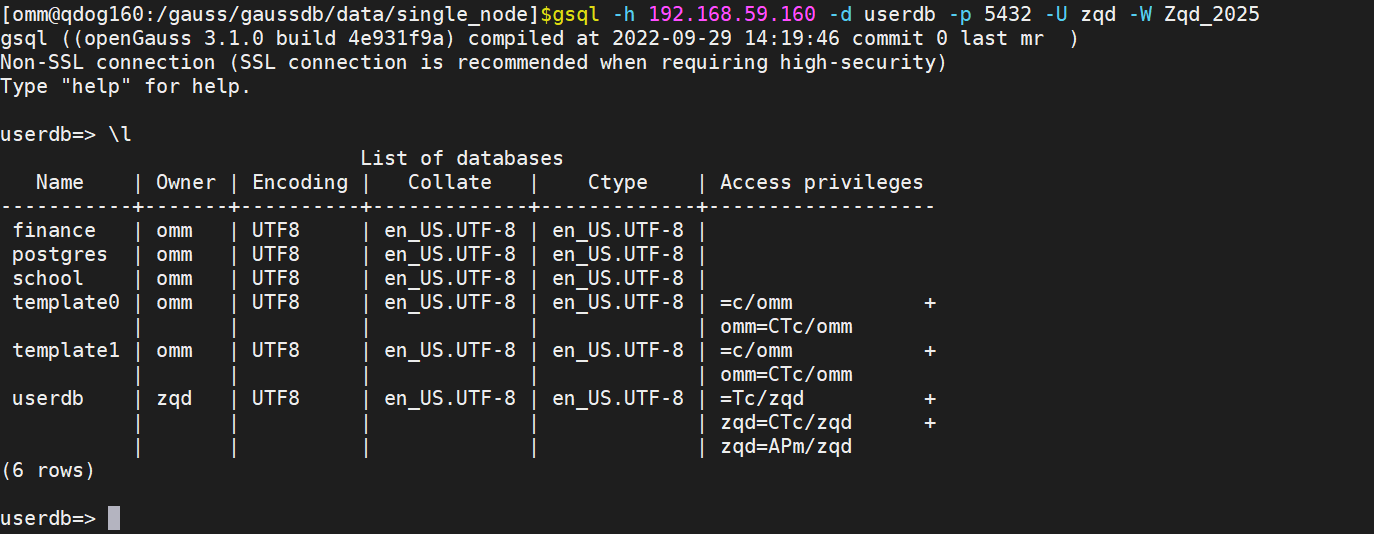Image resolution: width=1374 pixels, height=534 pixels.
Task: Select the finance database name
Action: point(54,230)
